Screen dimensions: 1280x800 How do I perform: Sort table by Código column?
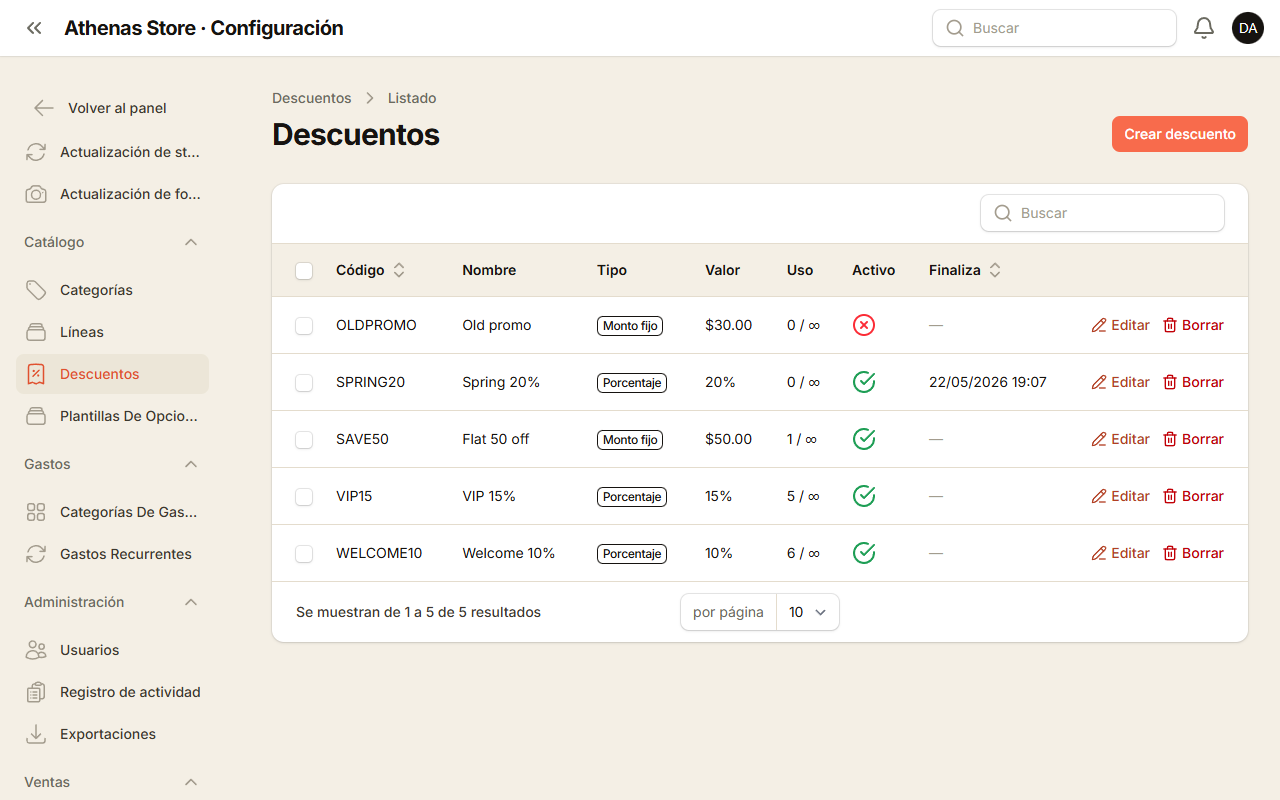(x=370, y=270)
